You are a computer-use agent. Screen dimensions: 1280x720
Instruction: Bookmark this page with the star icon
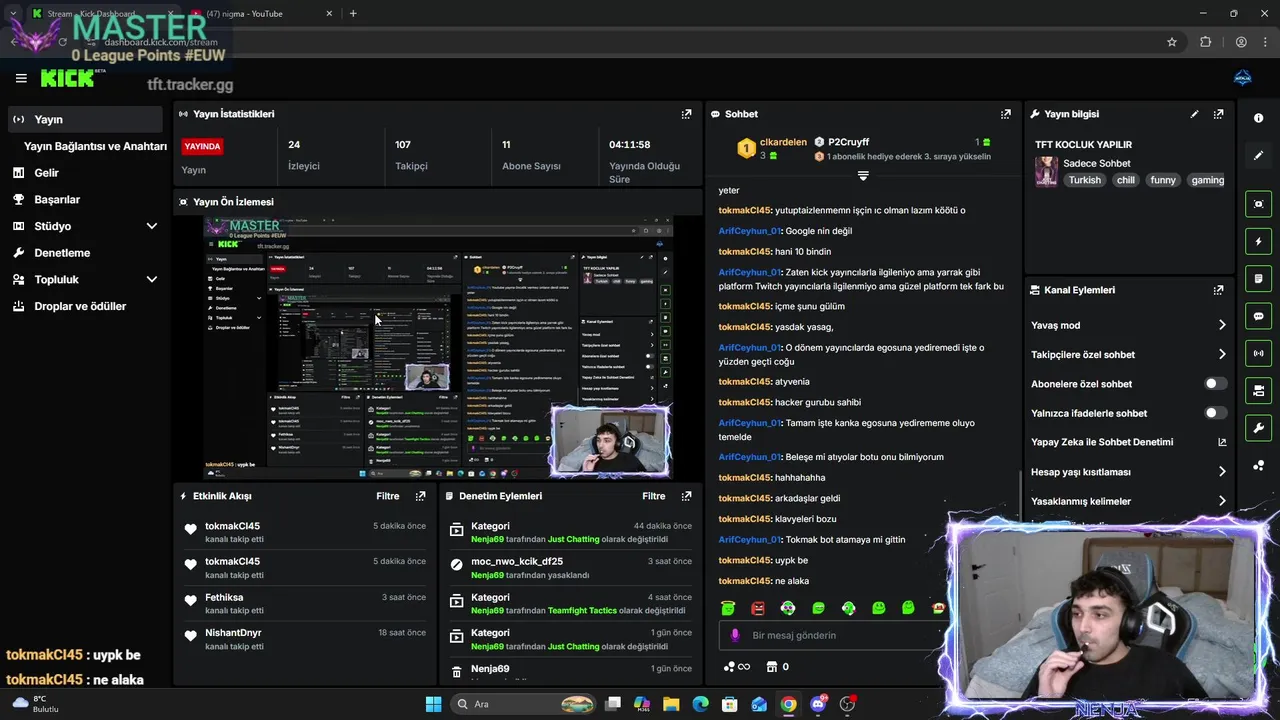(1172, 42)
